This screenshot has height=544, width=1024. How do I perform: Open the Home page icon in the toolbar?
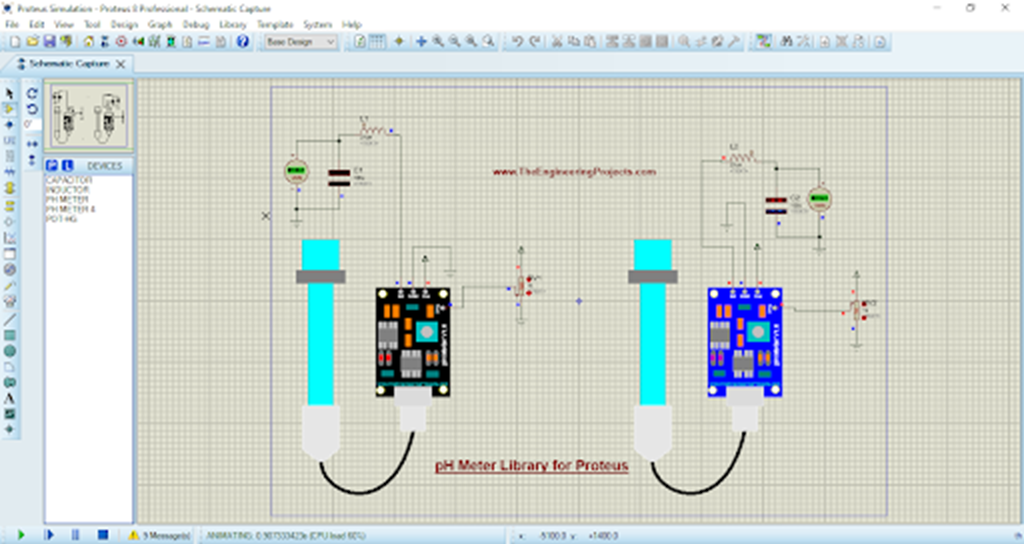pyautogui.click(x=88, y=42)
